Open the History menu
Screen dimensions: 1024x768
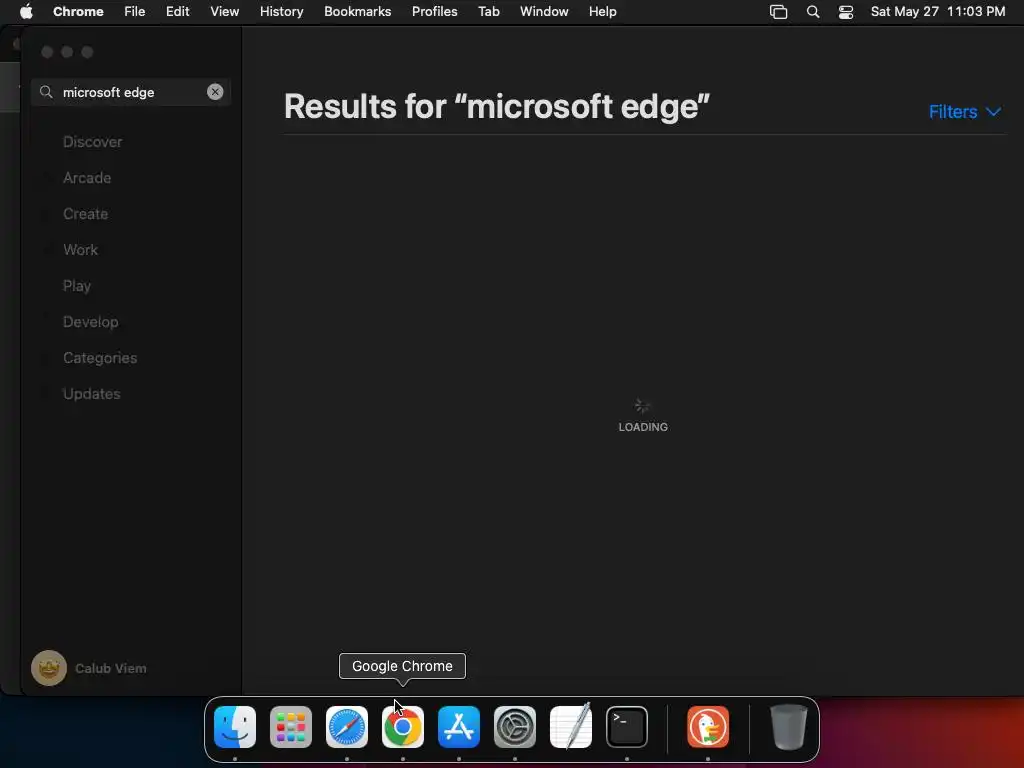pos(281,12)
